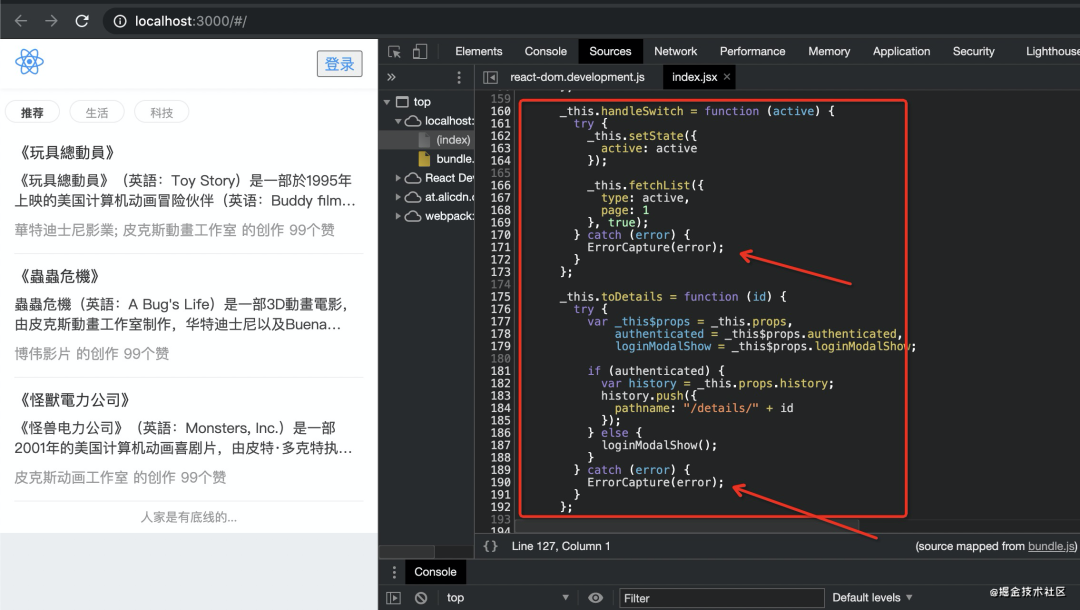1080x610 pixels.
Task: Open the bundle.js source mapped link
Action: coord(1051,547)
